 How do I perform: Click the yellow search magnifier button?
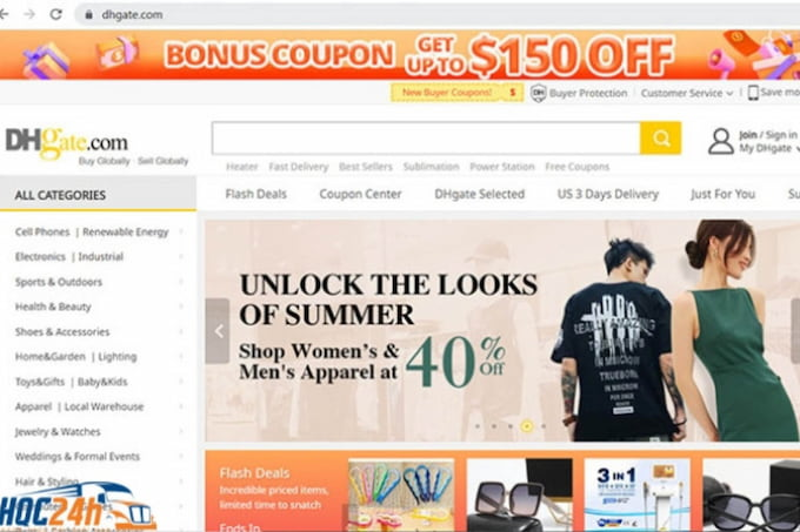(660, 138)
